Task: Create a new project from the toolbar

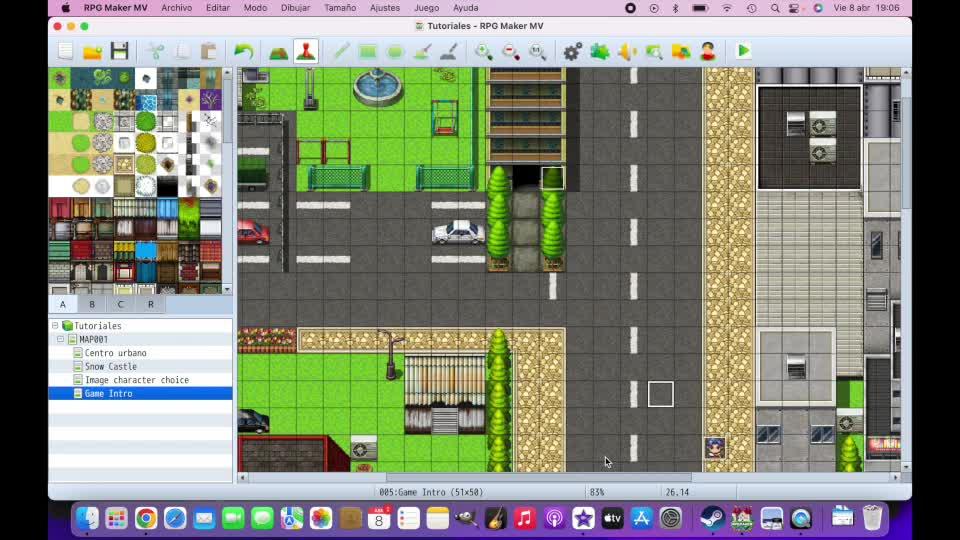Action: (x=66, y=51)
